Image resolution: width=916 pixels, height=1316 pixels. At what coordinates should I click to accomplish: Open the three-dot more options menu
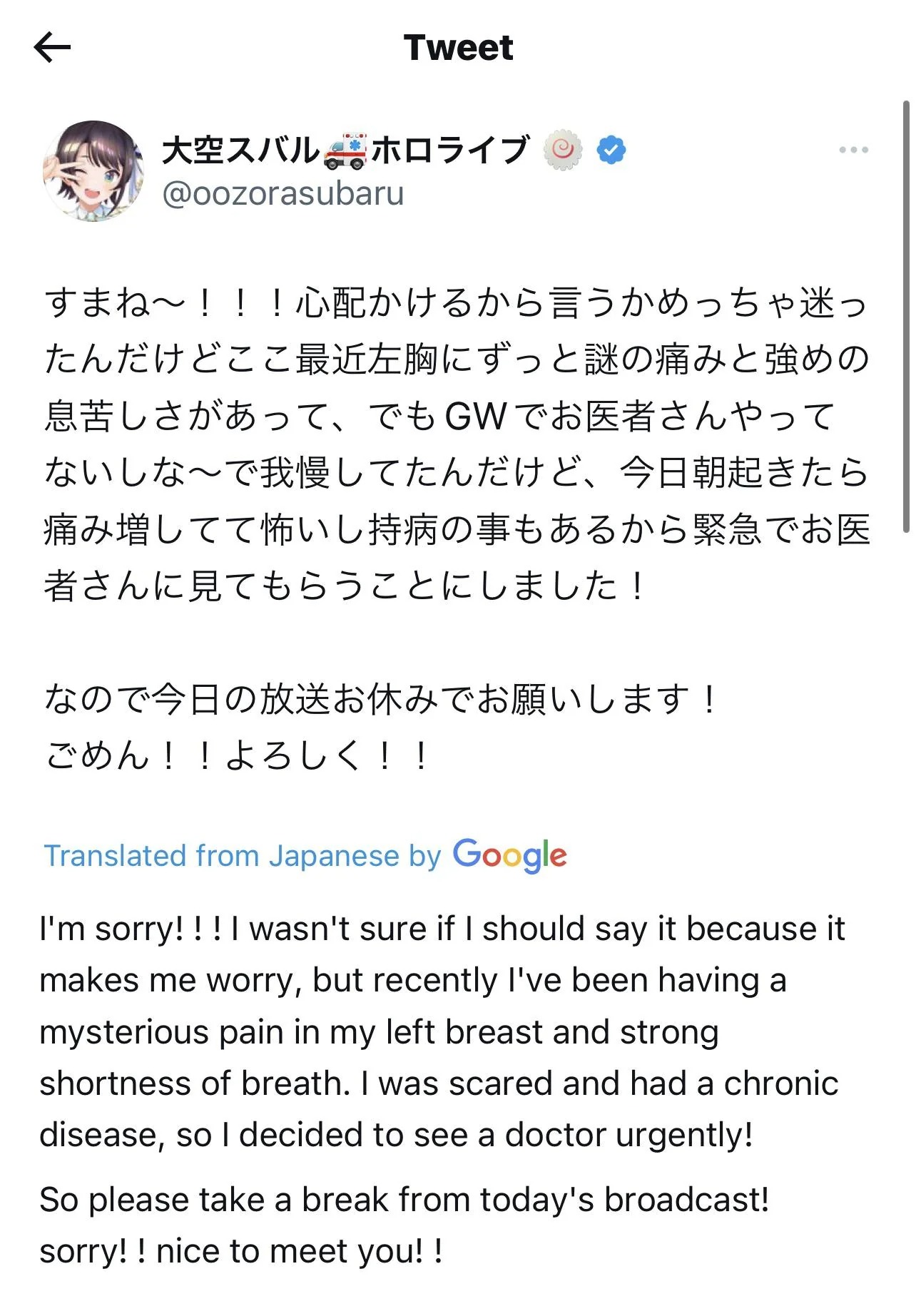(x=853, y=151)
